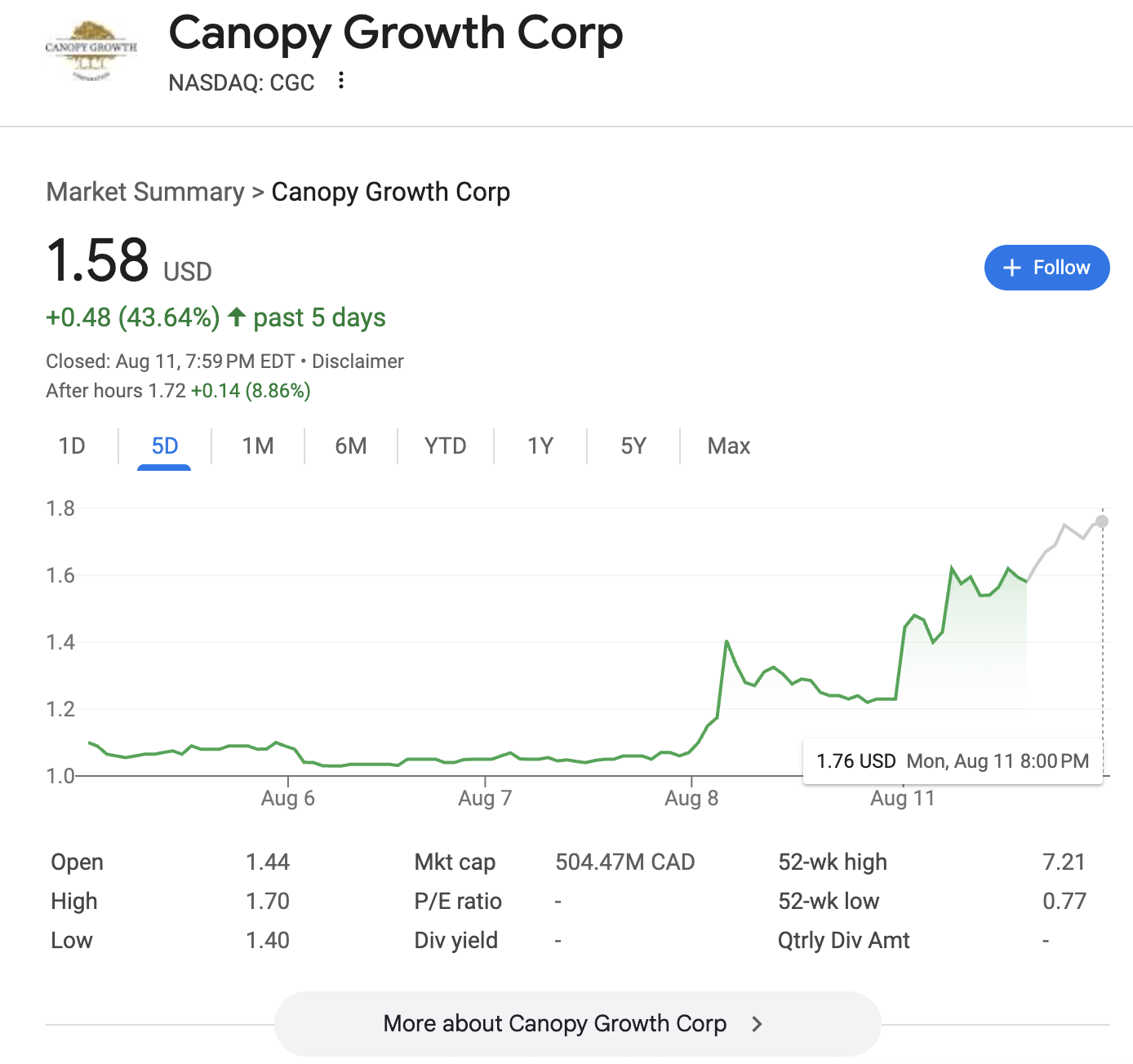This screenshot has height=1064, width=1133.
Task: Switch to the 1Y chart view
Action: coord(540,446)
